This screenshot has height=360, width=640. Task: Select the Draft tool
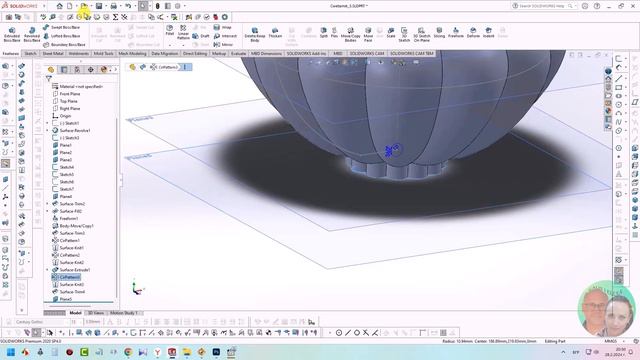(x=201, y=36)
